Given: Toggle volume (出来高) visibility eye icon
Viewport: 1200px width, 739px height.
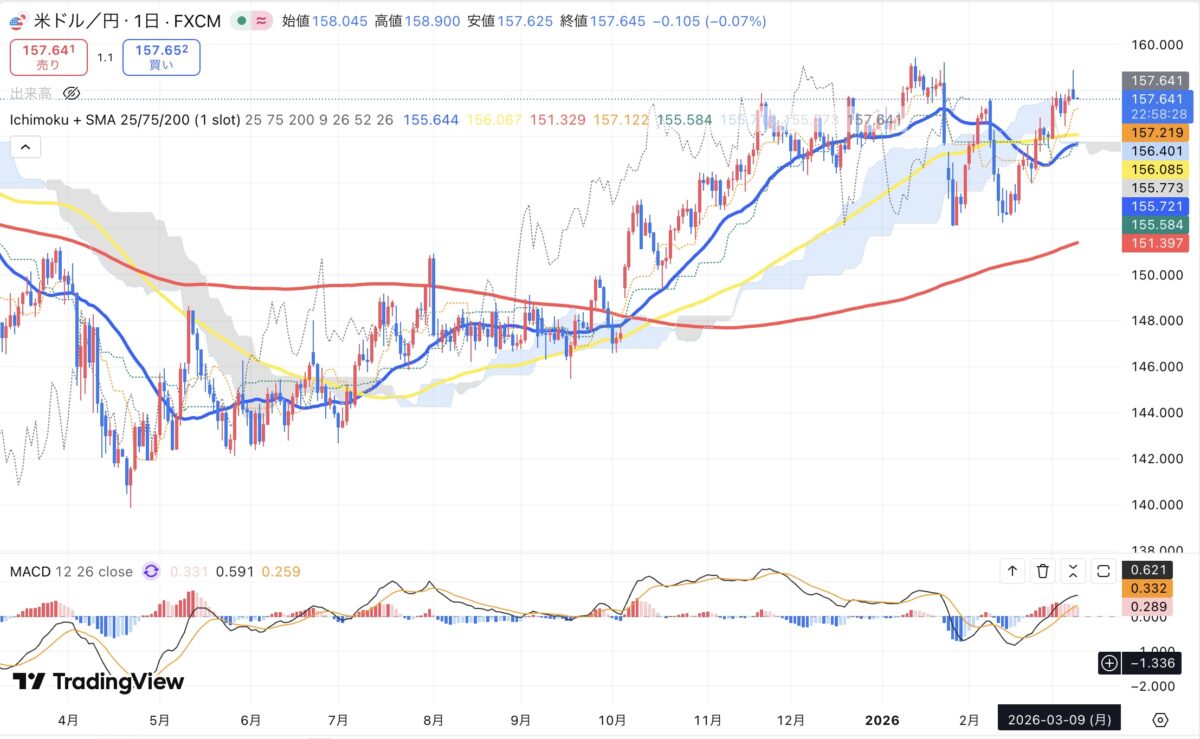Looking at the screenshot, I should click(71, 93).
